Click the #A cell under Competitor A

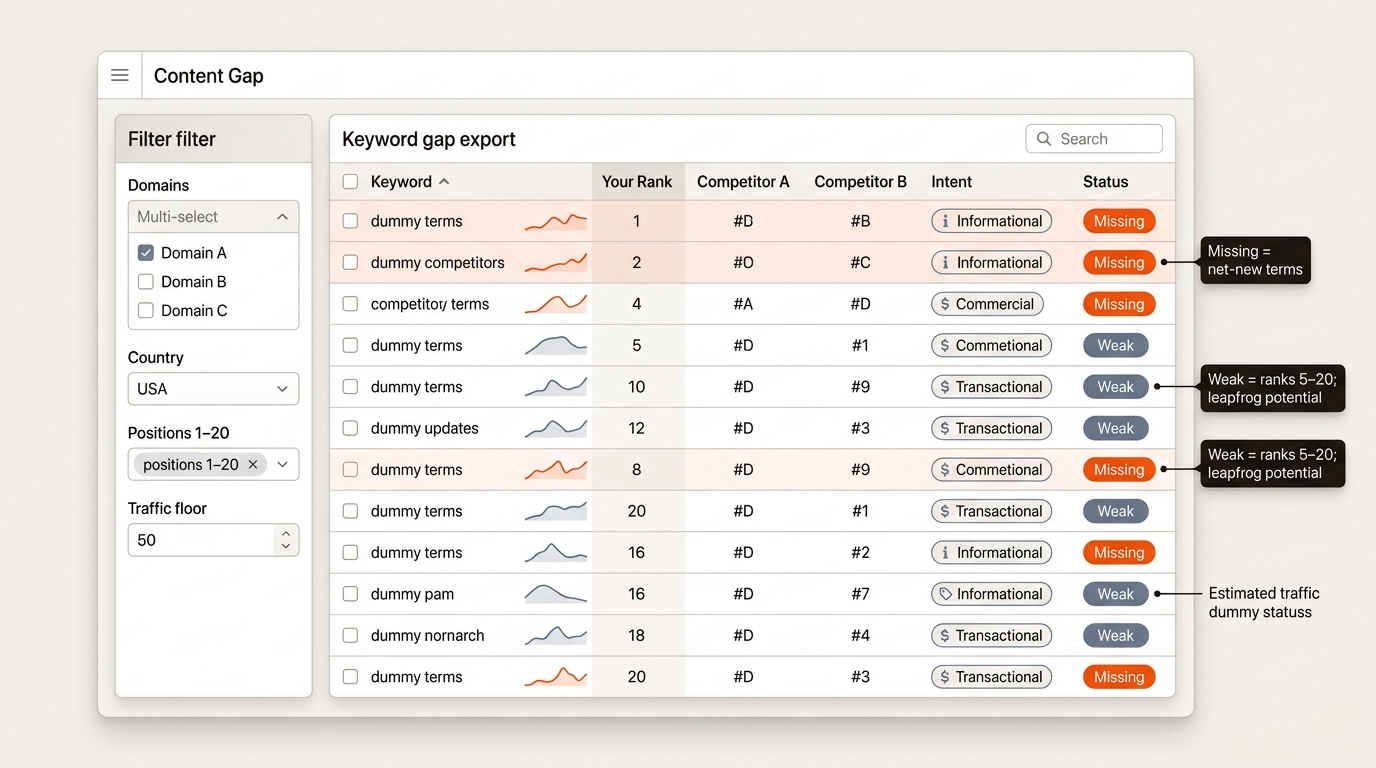click(743, 304)
